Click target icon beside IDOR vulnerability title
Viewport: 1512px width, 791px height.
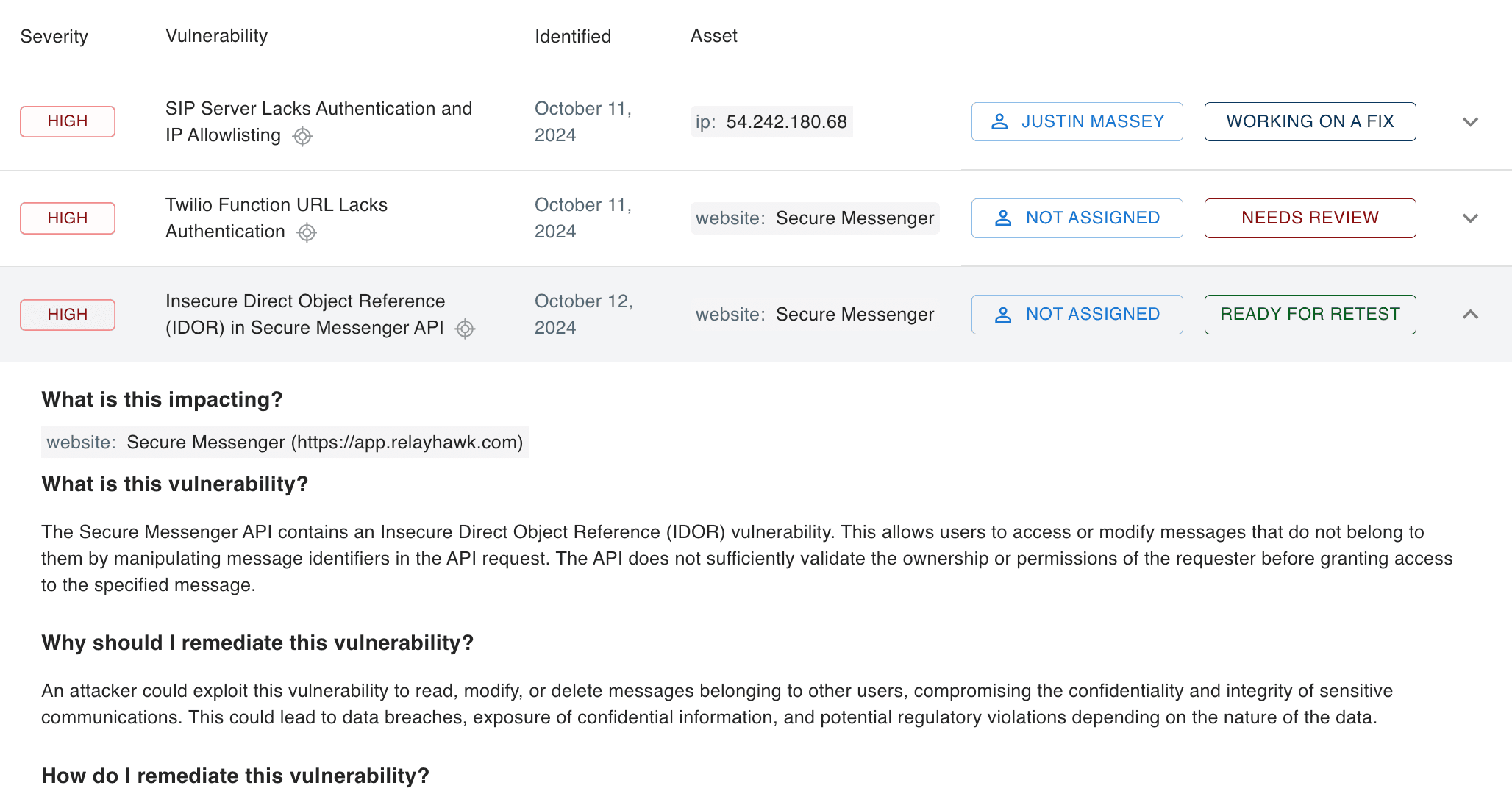point(465,329)
